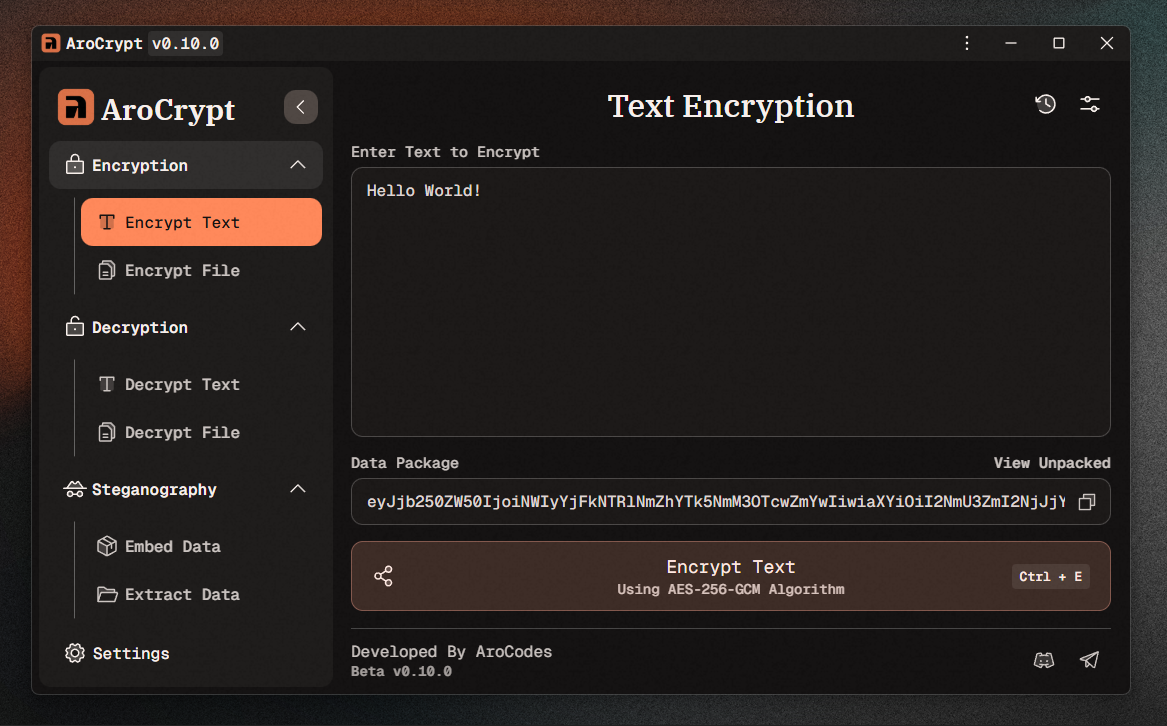Screen dimensions: 1167x726
Task: Click the share icon on Encrypt Text button
Action: (x=383, y=576)
